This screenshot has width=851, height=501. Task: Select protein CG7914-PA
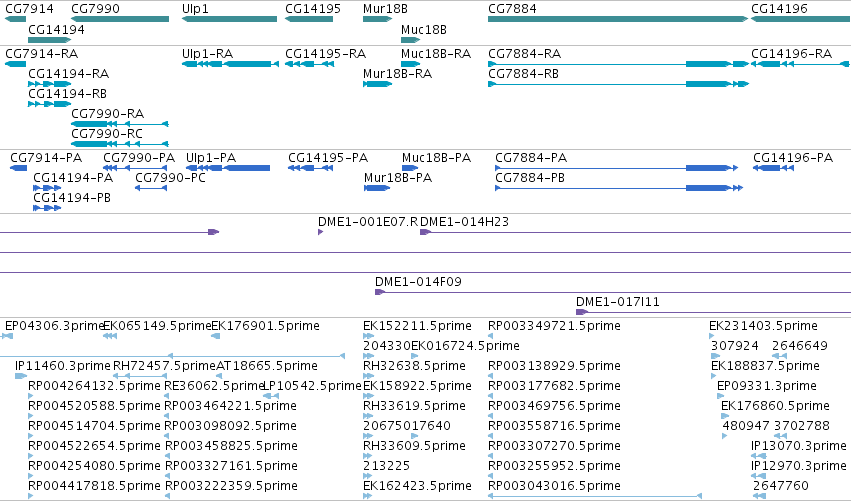pos(46,158)
